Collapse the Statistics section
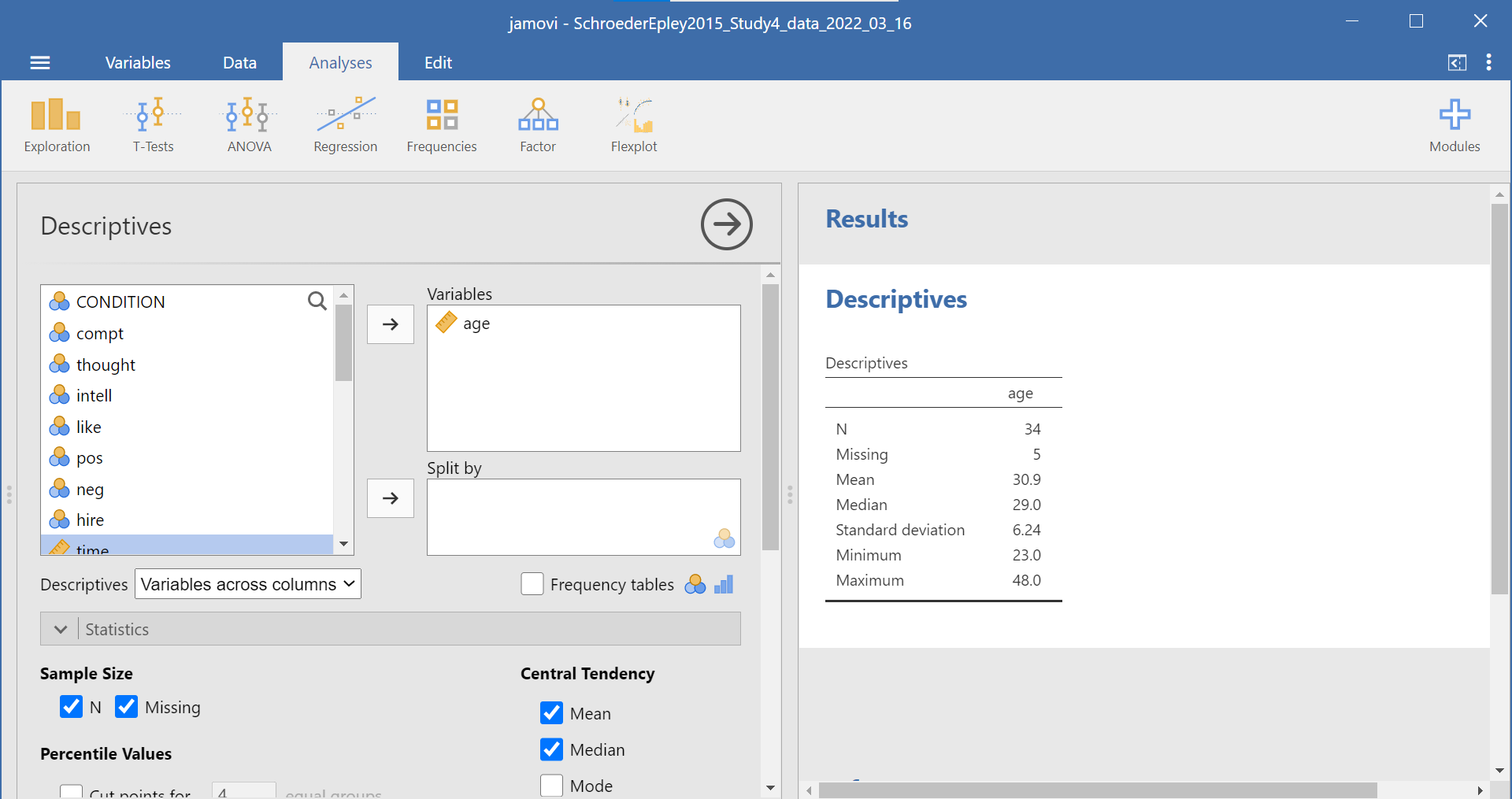This screenshot has height=799, width=1512. click(x=61, y=630)
